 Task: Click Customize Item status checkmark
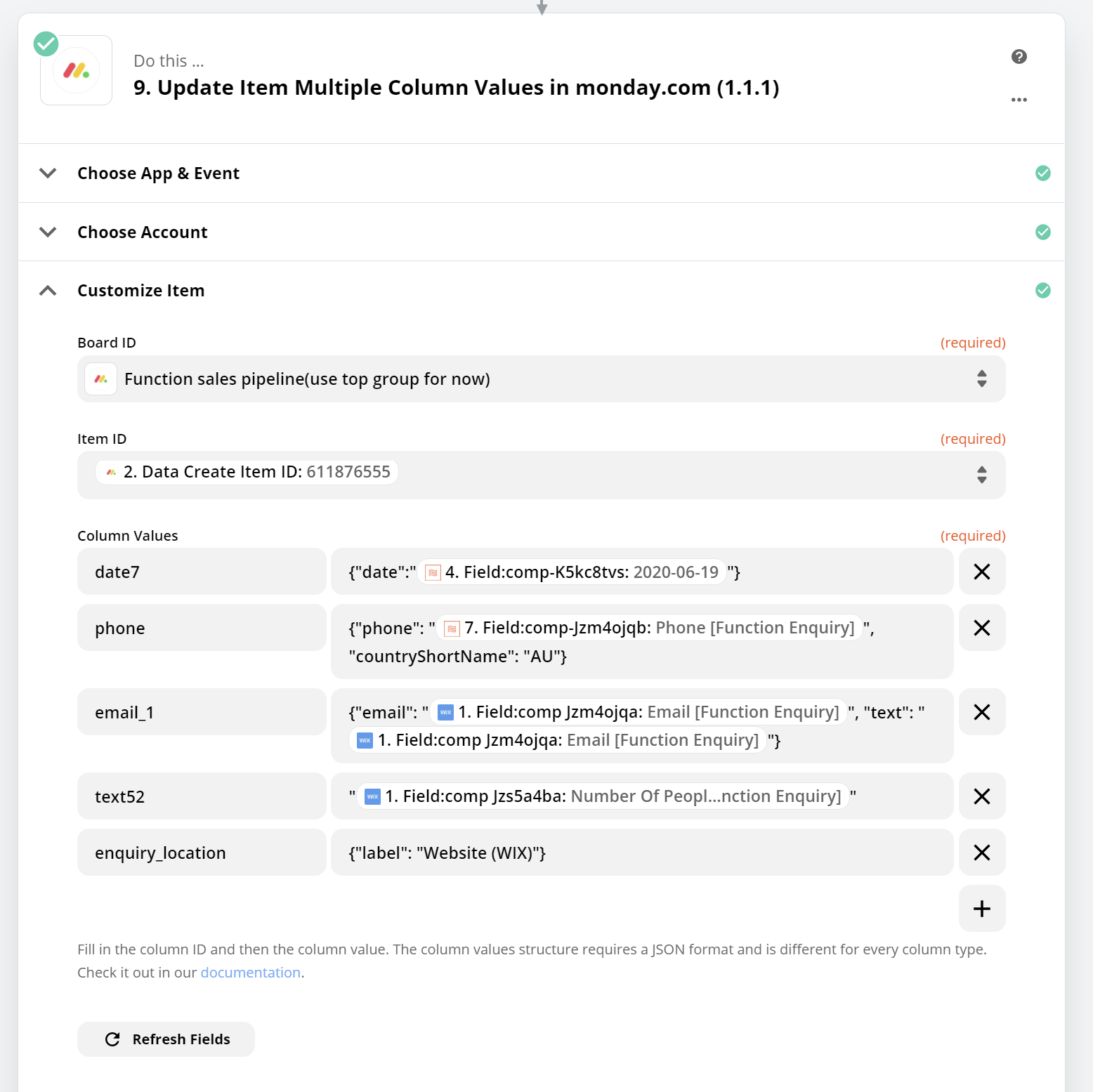click(1042, 290)
